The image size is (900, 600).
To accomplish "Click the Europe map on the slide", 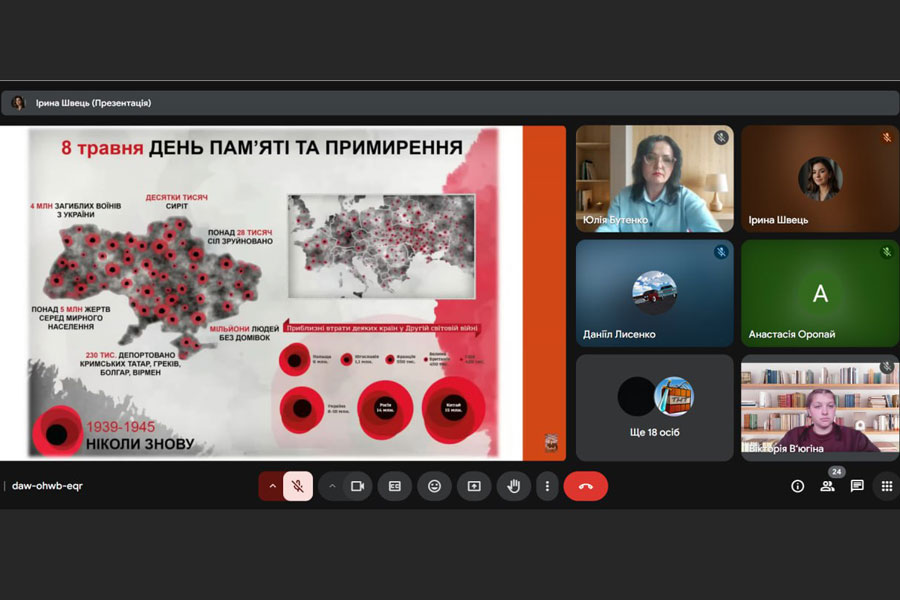I will [x=382, y=246].
